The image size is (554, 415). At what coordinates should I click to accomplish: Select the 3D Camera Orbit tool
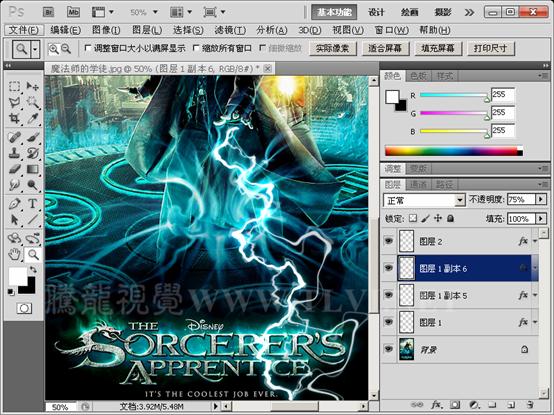pyautogui.click(x=33, y=238)
